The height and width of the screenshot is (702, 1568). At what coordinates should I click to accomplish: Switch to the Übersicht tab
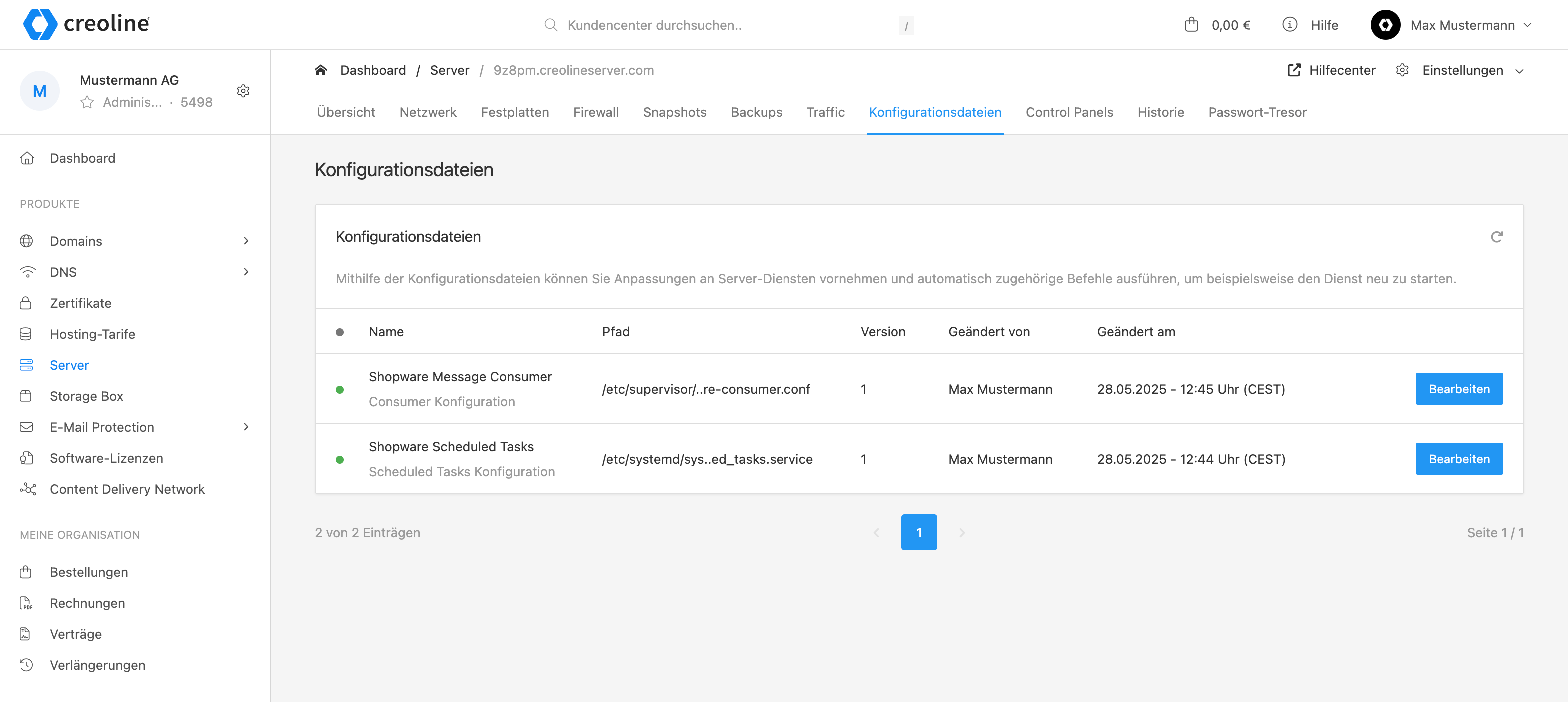pyautogui.click(x=346, y=112)
